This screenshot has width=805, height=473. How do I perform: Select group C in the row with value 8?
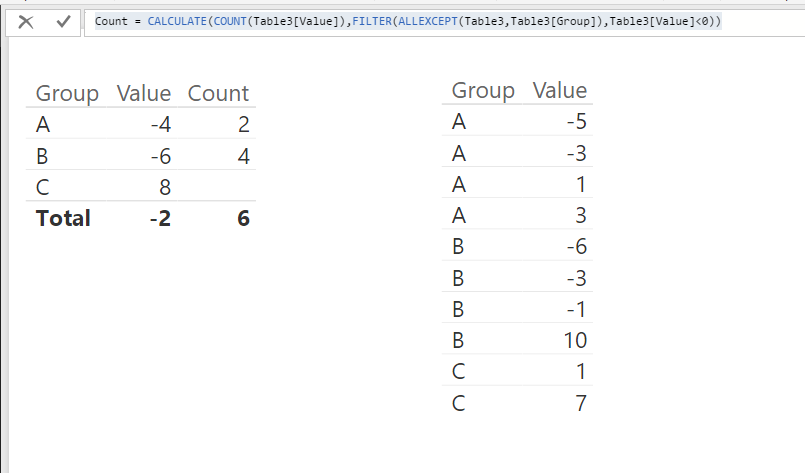43,187
